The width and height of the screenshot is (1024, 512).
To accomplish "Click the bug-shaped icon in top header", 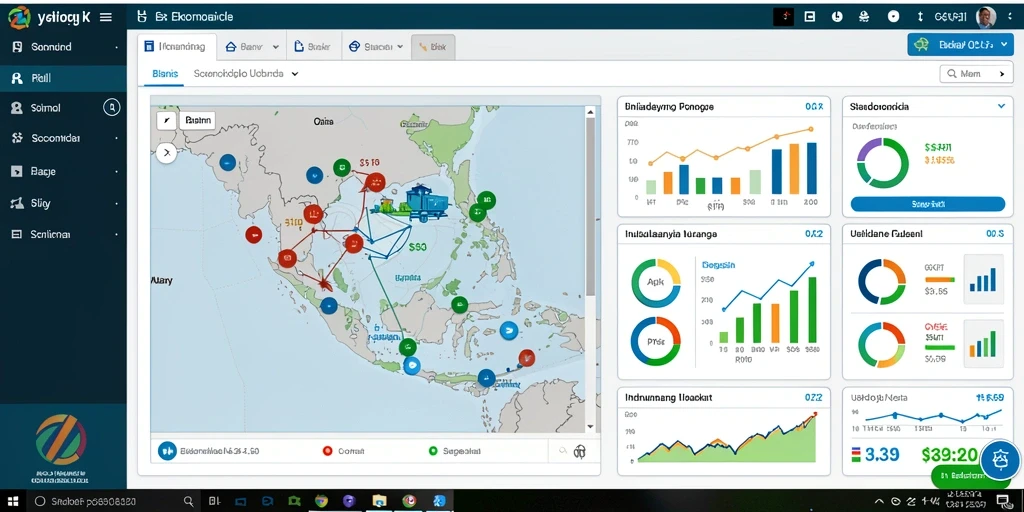I will pyautogui.click(x=865, y=17).
